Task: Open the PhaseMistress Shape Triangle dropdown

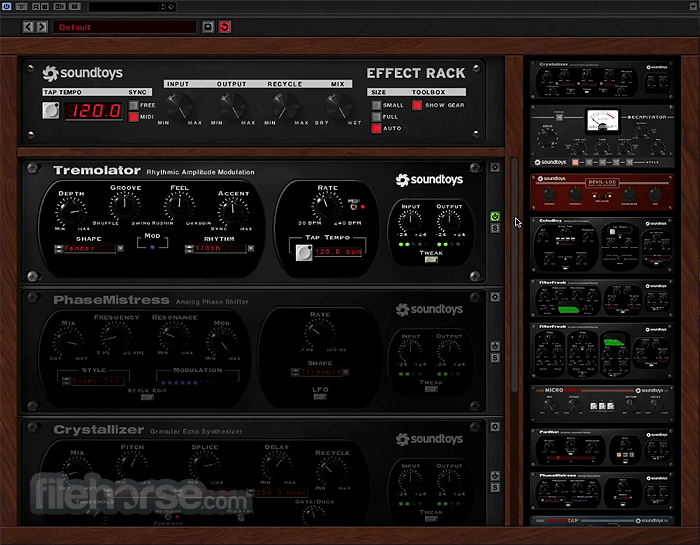Action: (346, 372)
